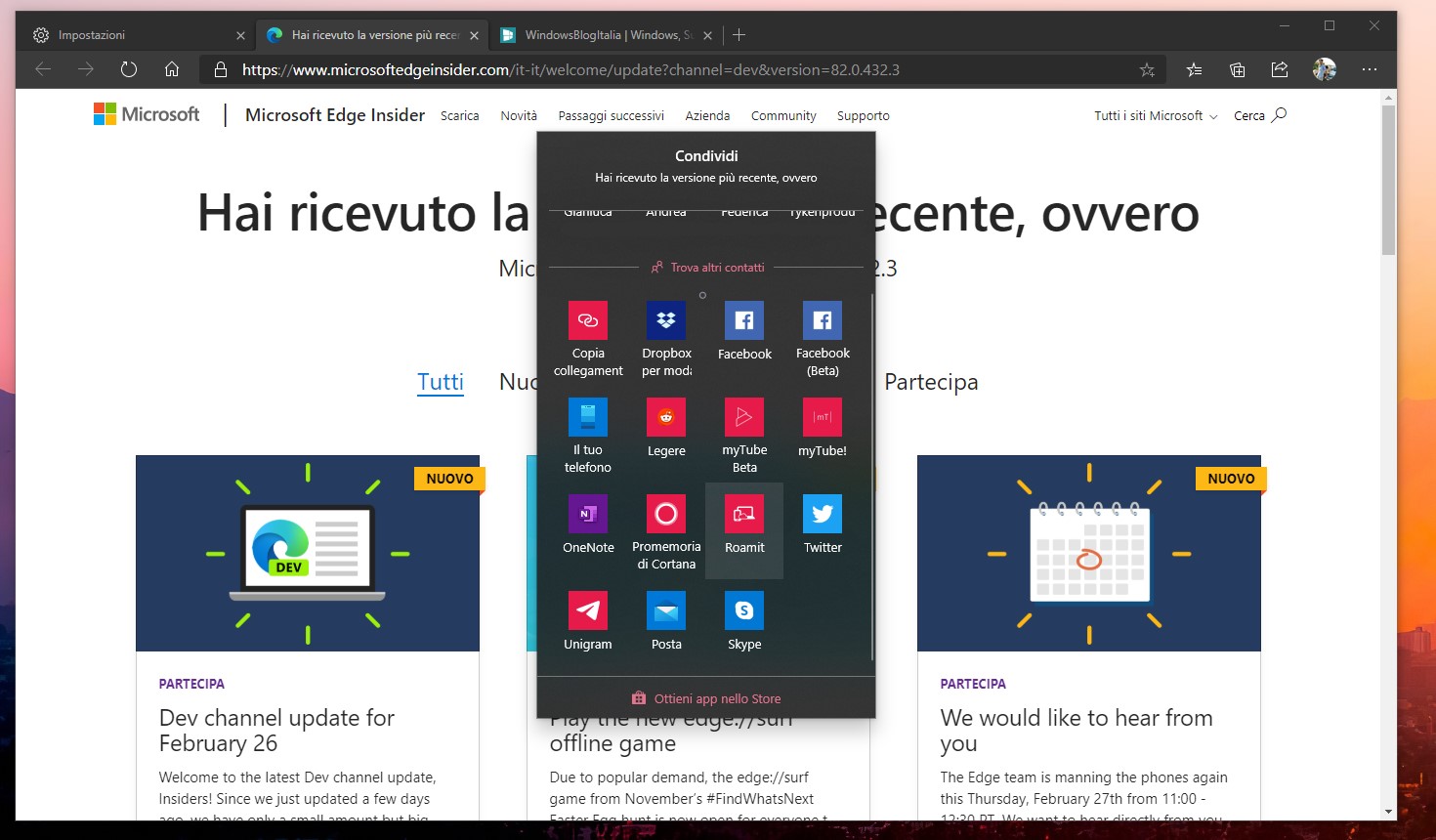Image resolution: width=1436 pixels, height=840 pixels.
Task: Open Passaggi successivi menu item
Action: coord(612,115)
